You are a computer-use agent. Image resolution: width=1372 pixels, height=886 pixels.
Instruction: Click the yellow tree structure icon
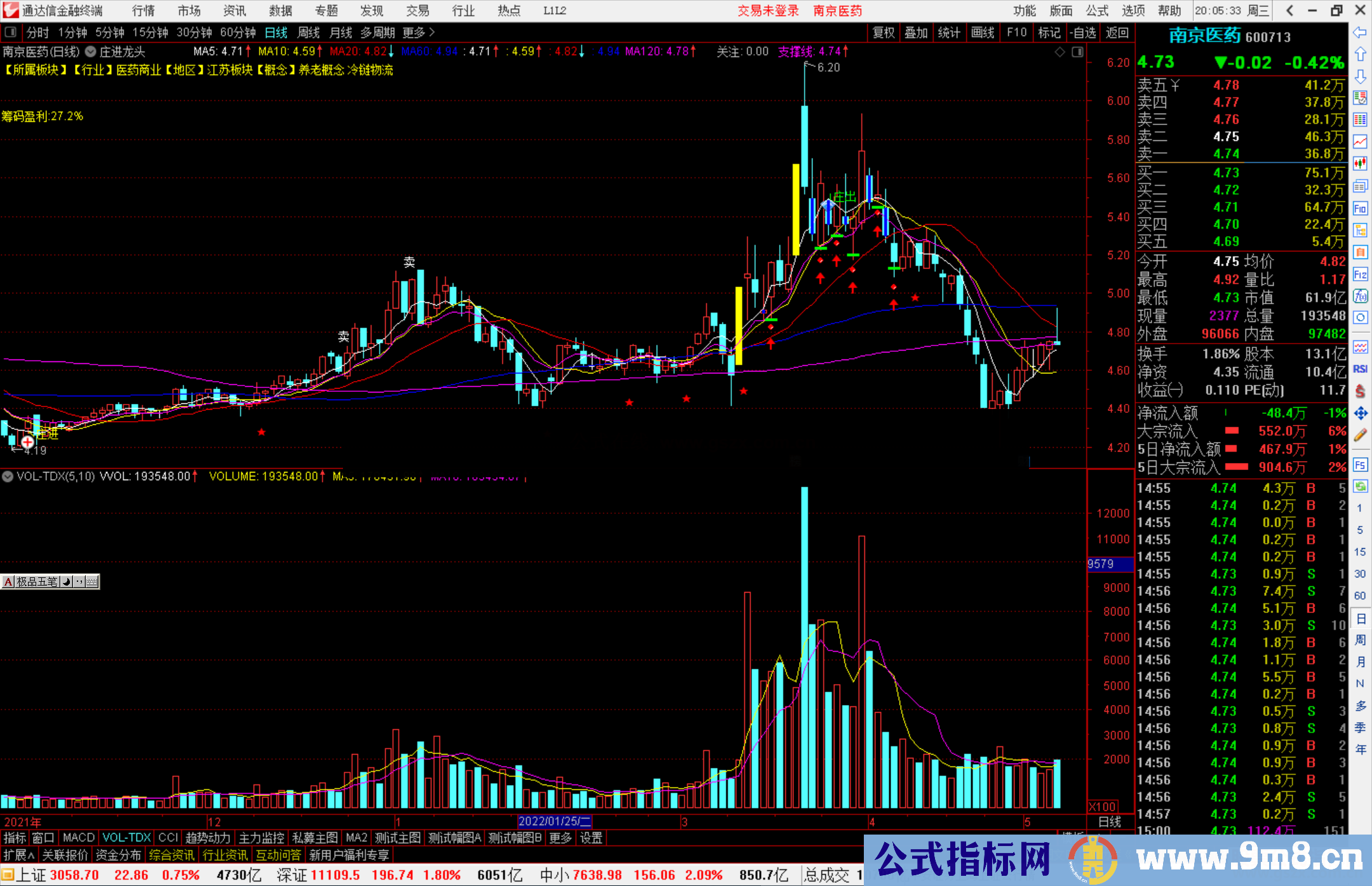1360,231
